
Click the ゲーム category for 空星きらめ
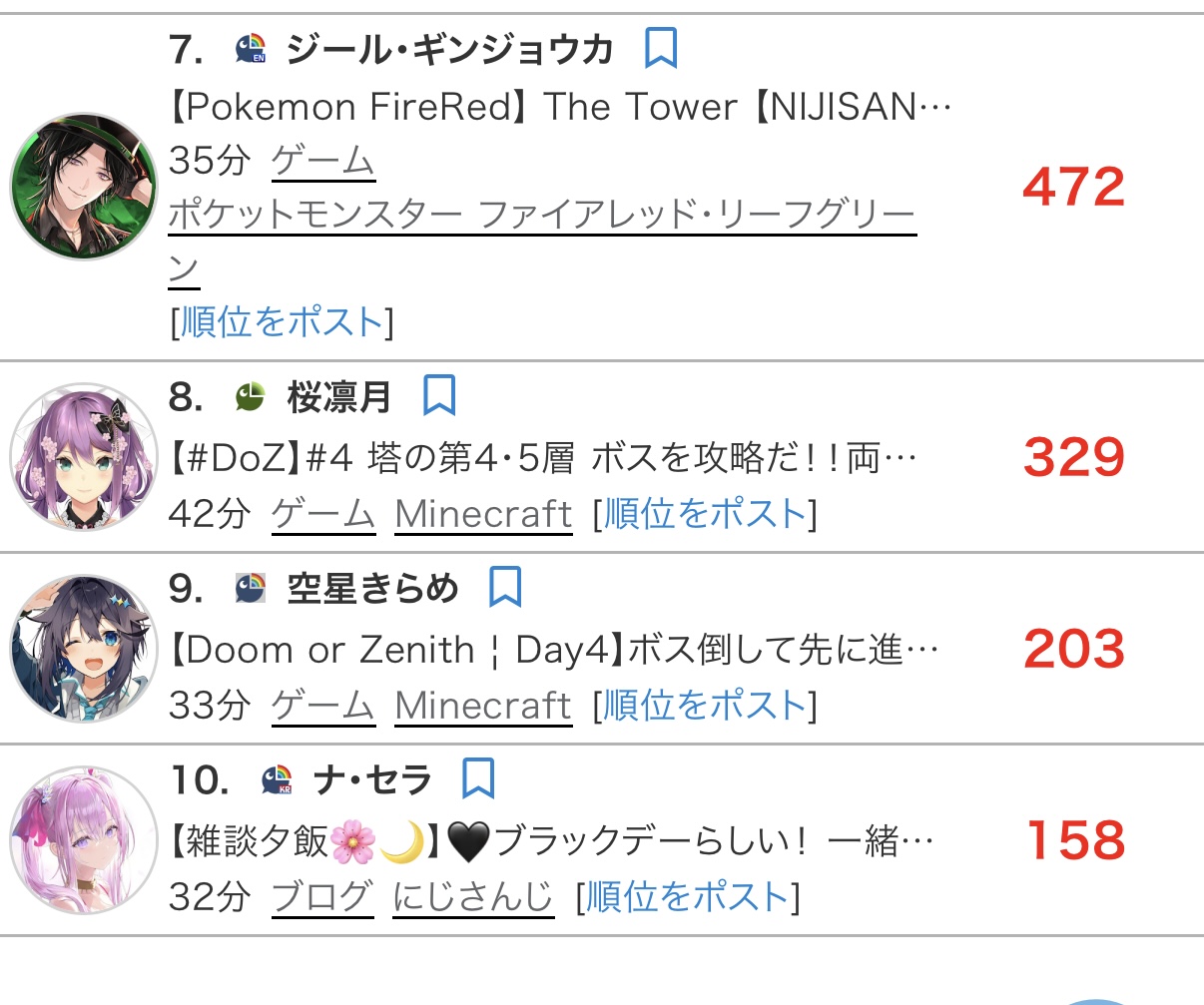pyautogui.click(x=322, y=706)
